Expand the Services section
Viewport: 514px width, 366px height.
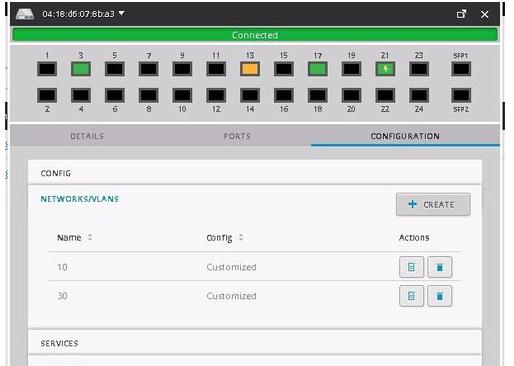pos(255,343)
